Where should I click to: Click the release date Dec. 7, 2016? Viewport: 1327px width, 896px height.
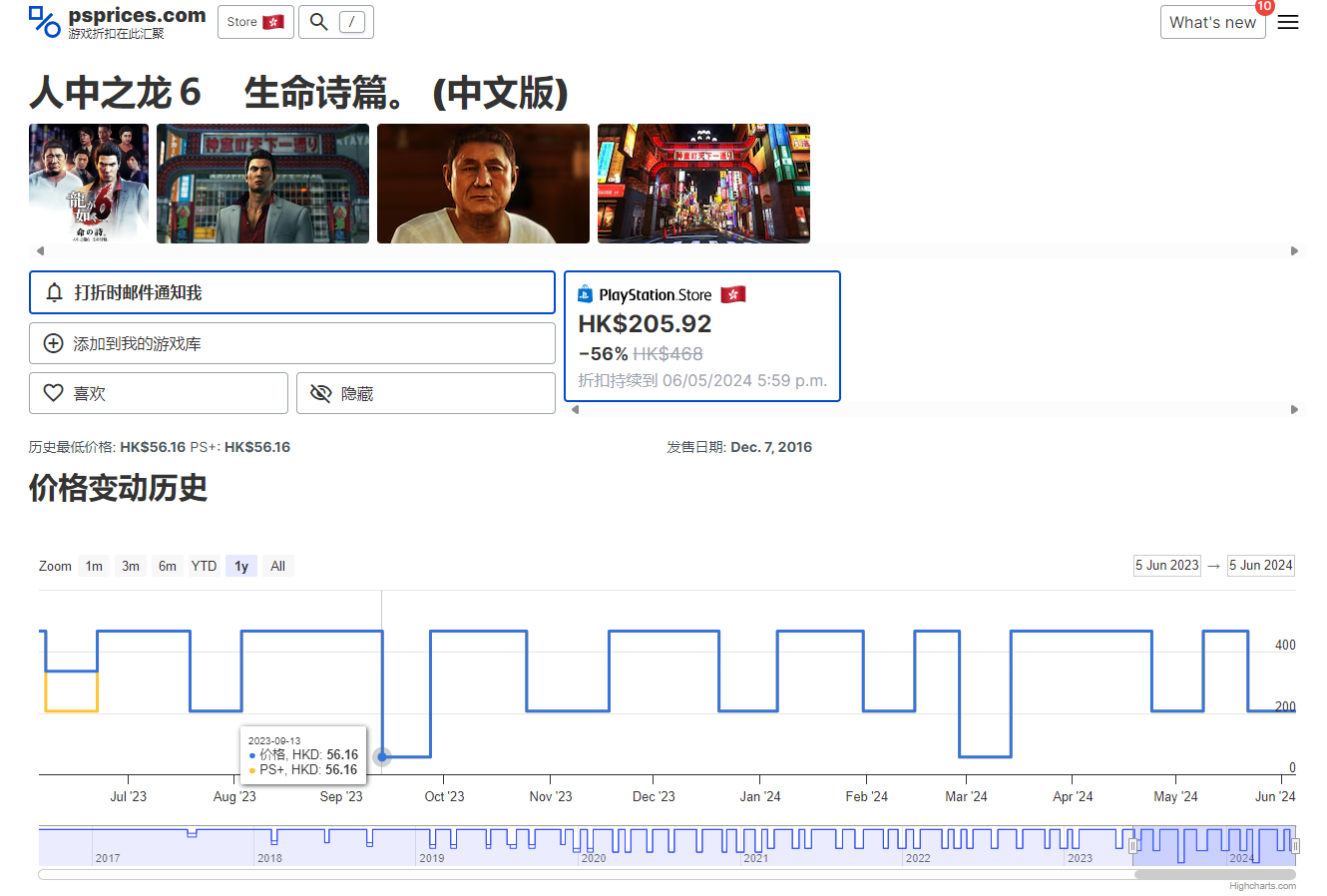pos(771,447)
